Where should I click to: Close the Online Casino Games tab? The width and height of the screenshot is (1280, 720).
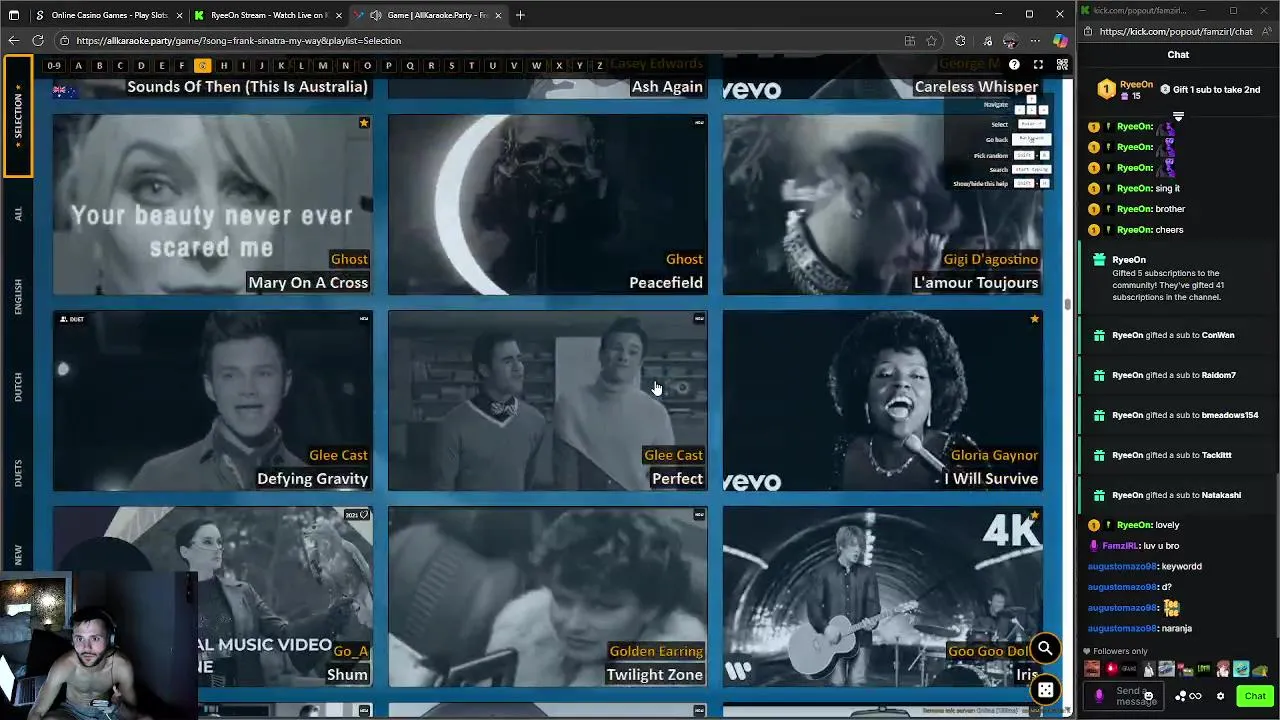(x=180, y=15)
